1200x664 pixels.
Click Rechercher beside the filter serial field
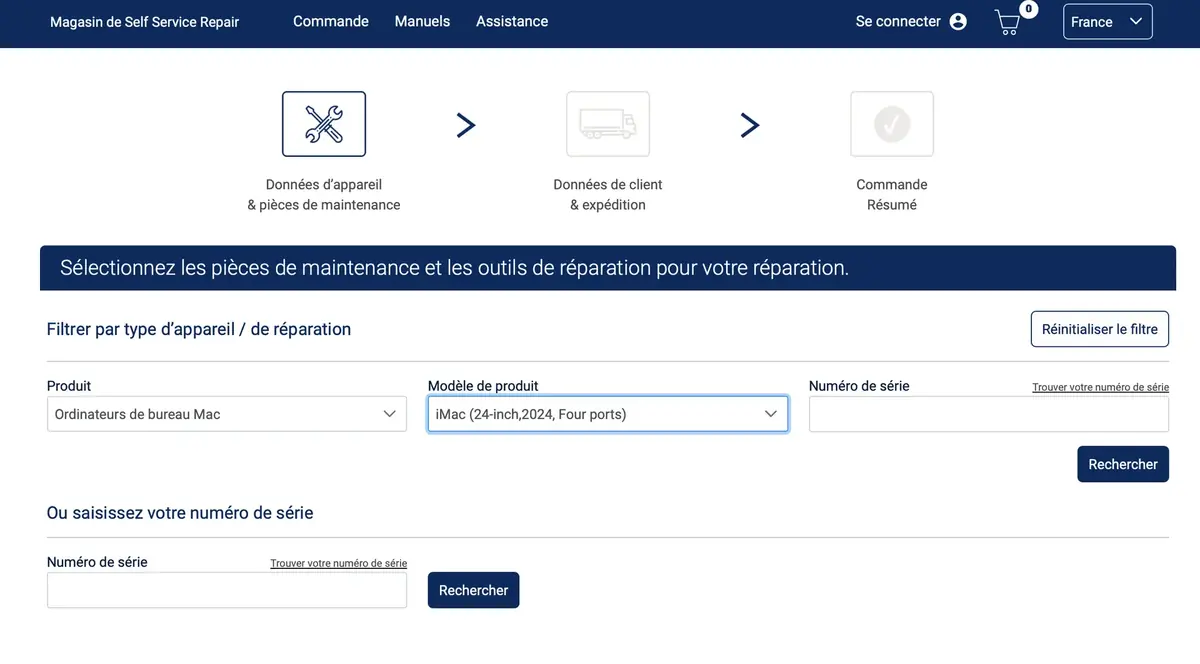1122,464
